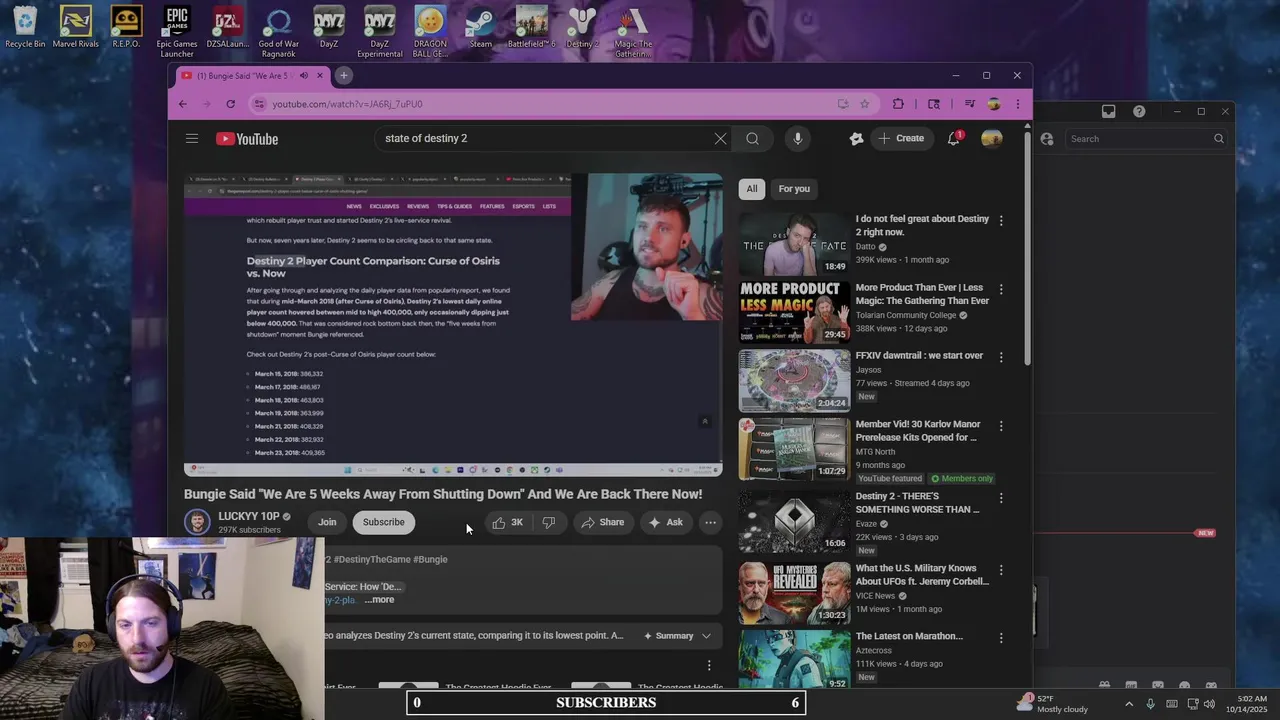Join the LUCKY 10P channel
The width and height of the screenshot is (1280, 720).
pos(327,522)
